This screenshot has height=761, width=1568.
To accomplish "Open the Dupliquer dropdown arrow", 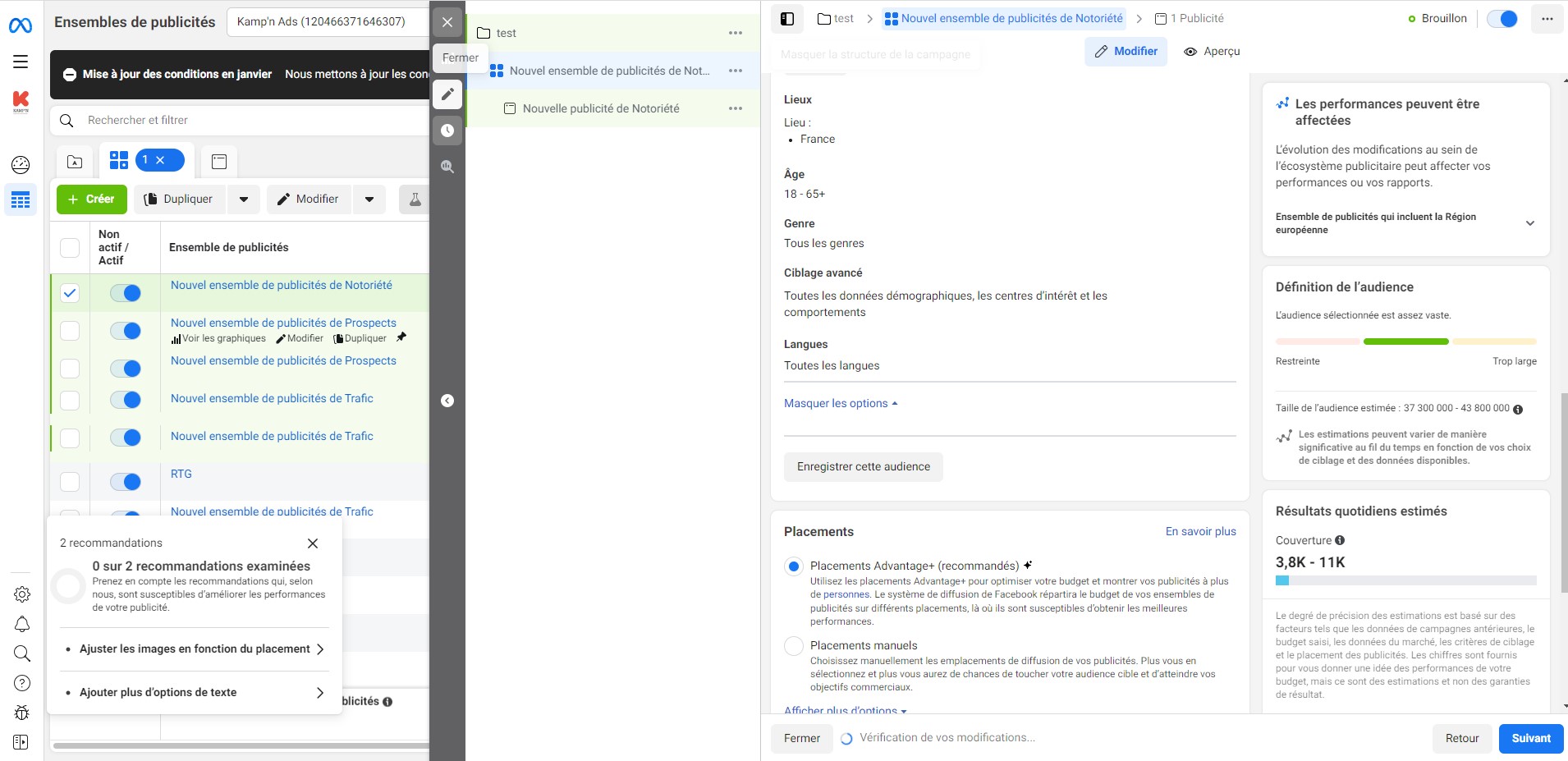I will [x=244, y=199].
